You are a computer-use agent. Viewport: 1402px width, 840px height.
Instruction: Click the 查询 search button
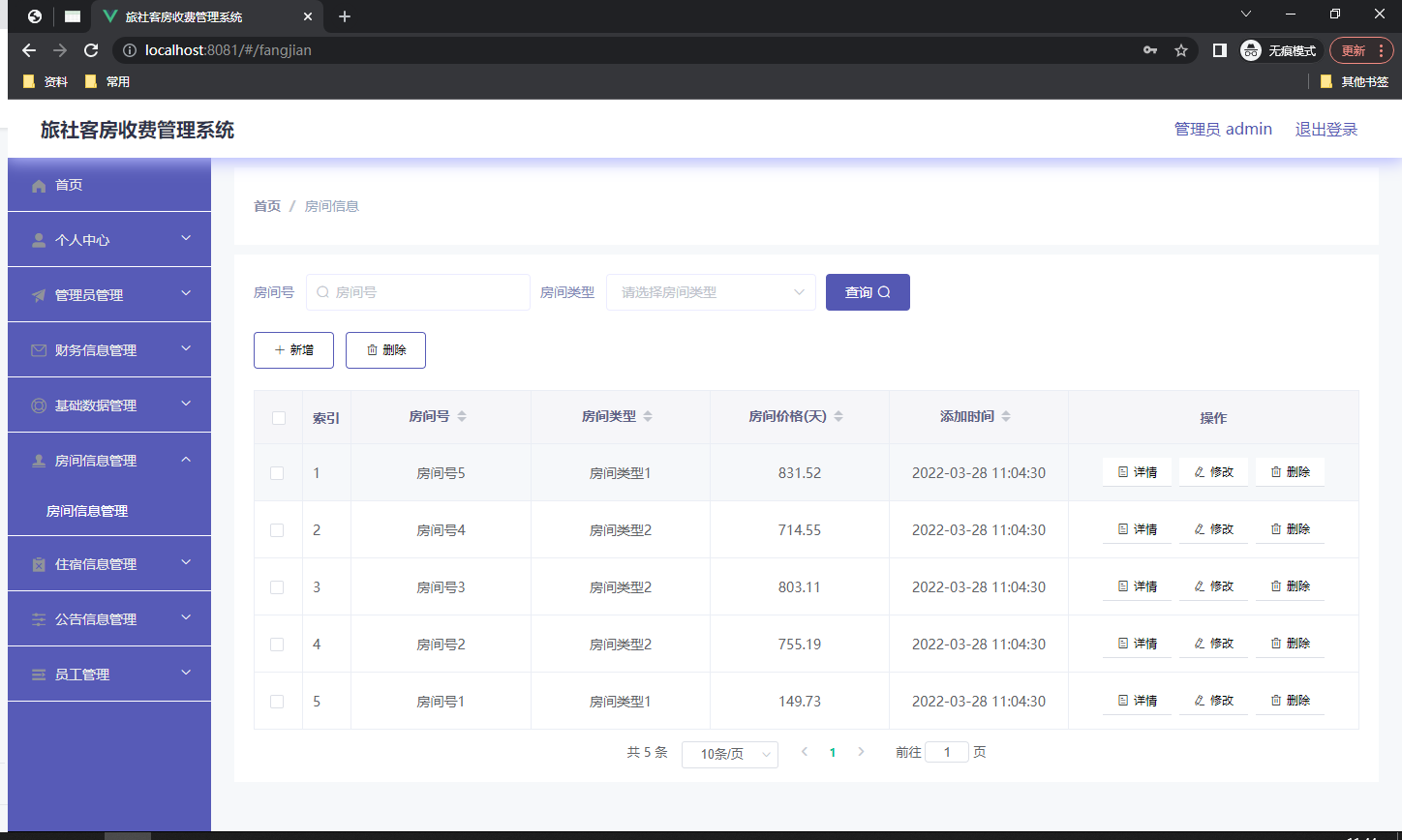867,291
